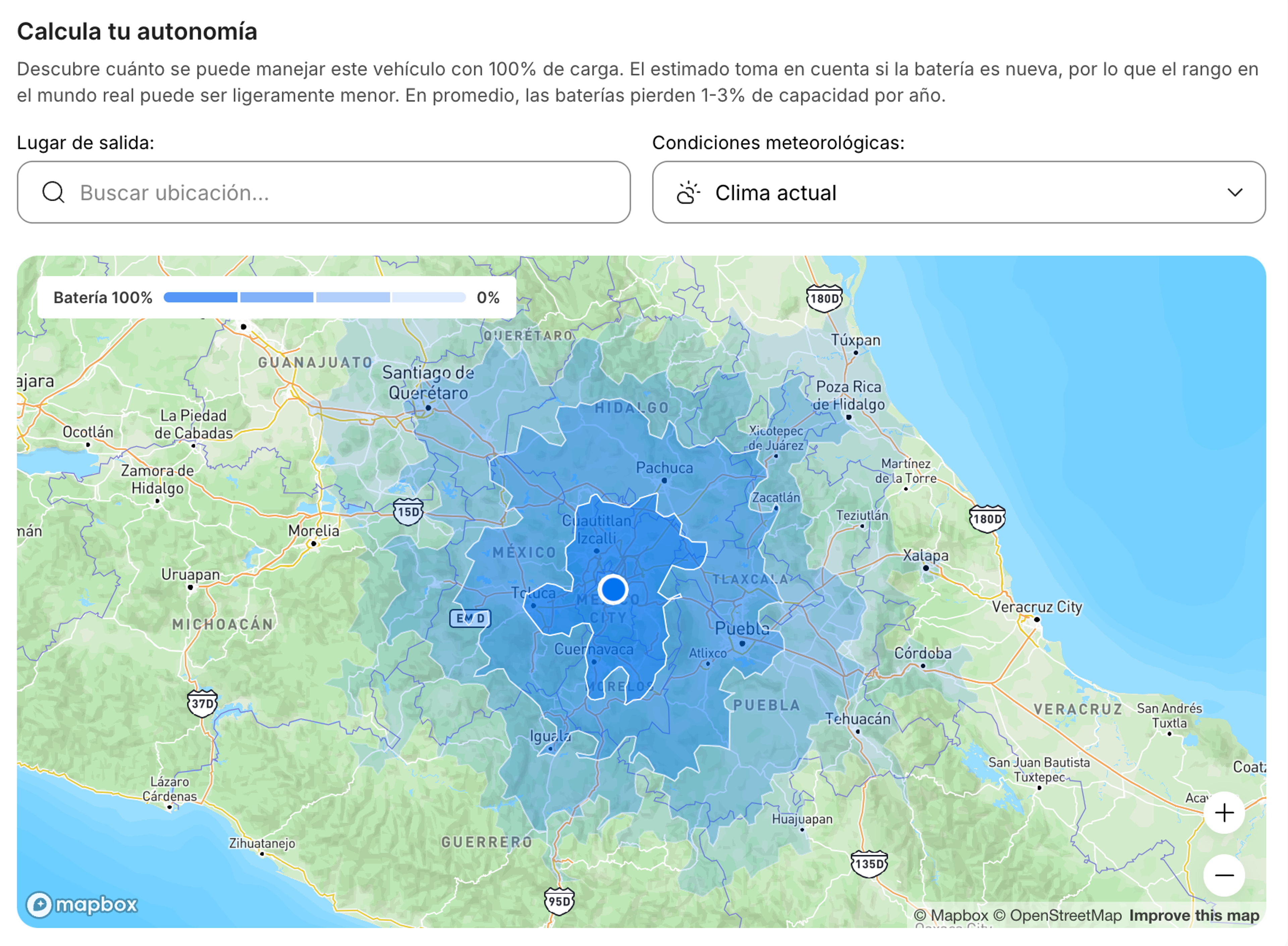Click the Zamora de Hidalgo label
The width and height of the screenshot is (1288, 946).
tap(158, 479)
